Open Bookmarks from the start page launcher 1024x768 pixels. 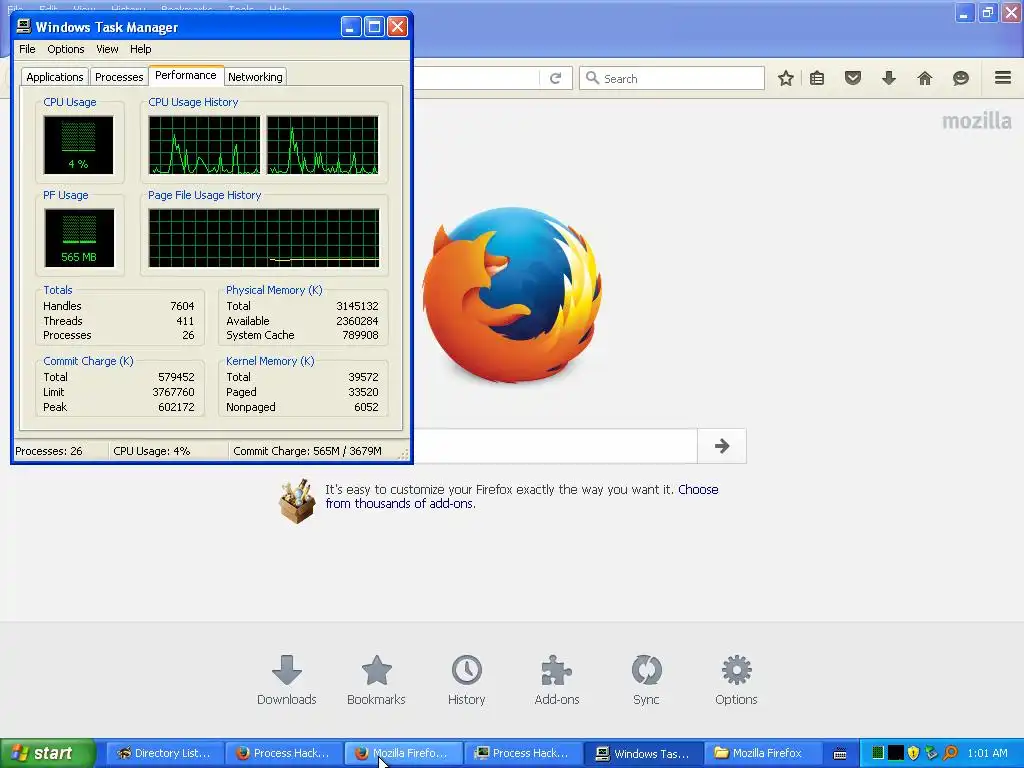pos(376,680)
